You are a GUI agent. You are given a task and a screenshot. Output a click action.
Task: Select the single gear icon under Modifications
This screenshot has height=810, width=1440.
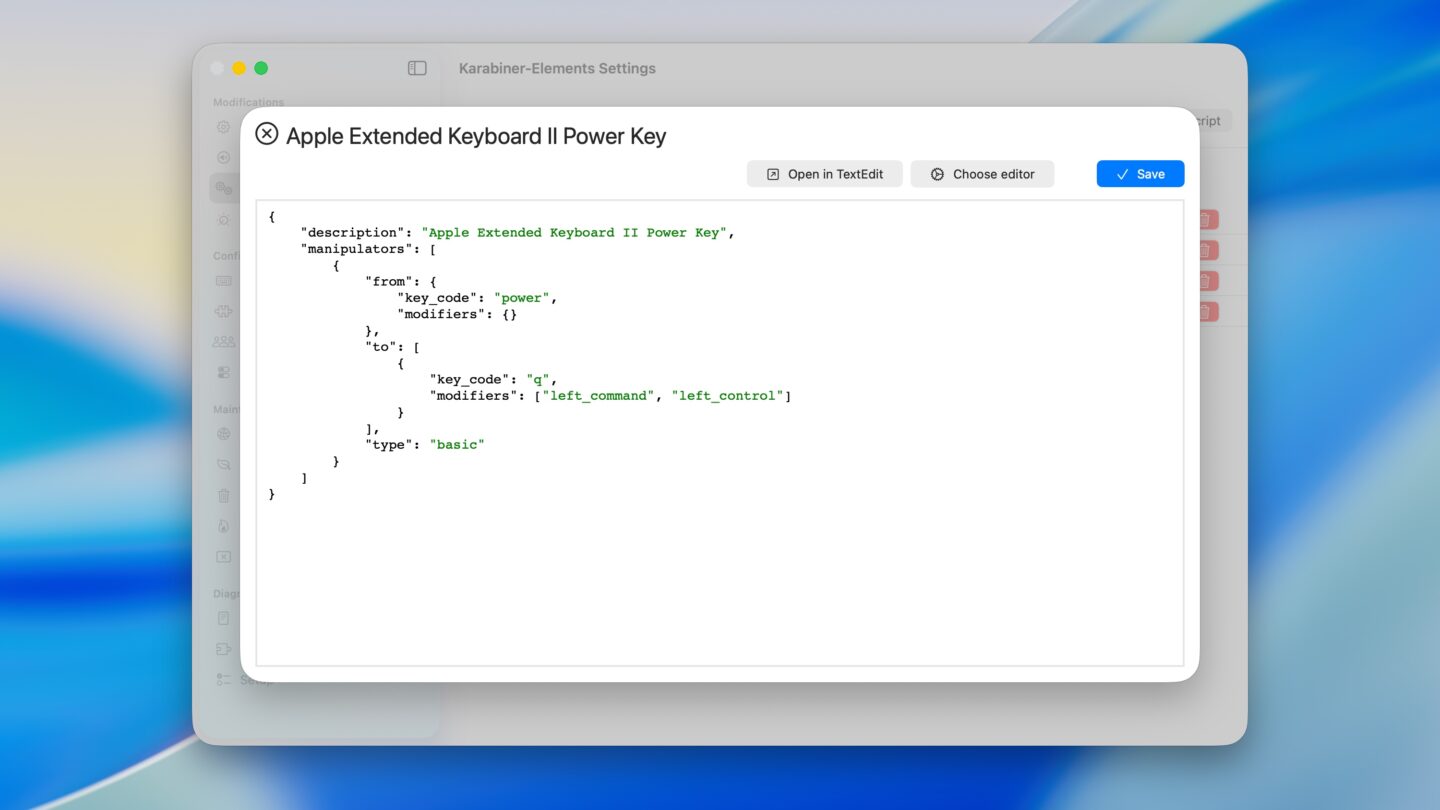[224, 127]
